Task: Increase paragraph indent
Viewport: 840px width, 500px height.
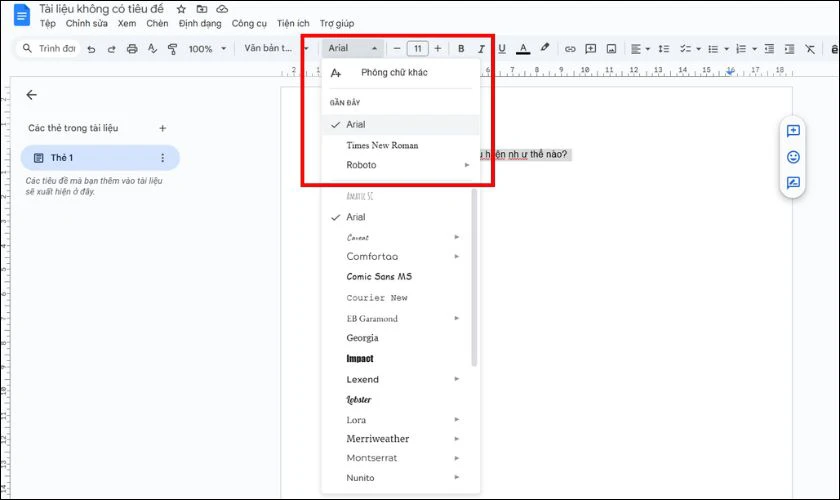Action: click(x=790, y=49)
